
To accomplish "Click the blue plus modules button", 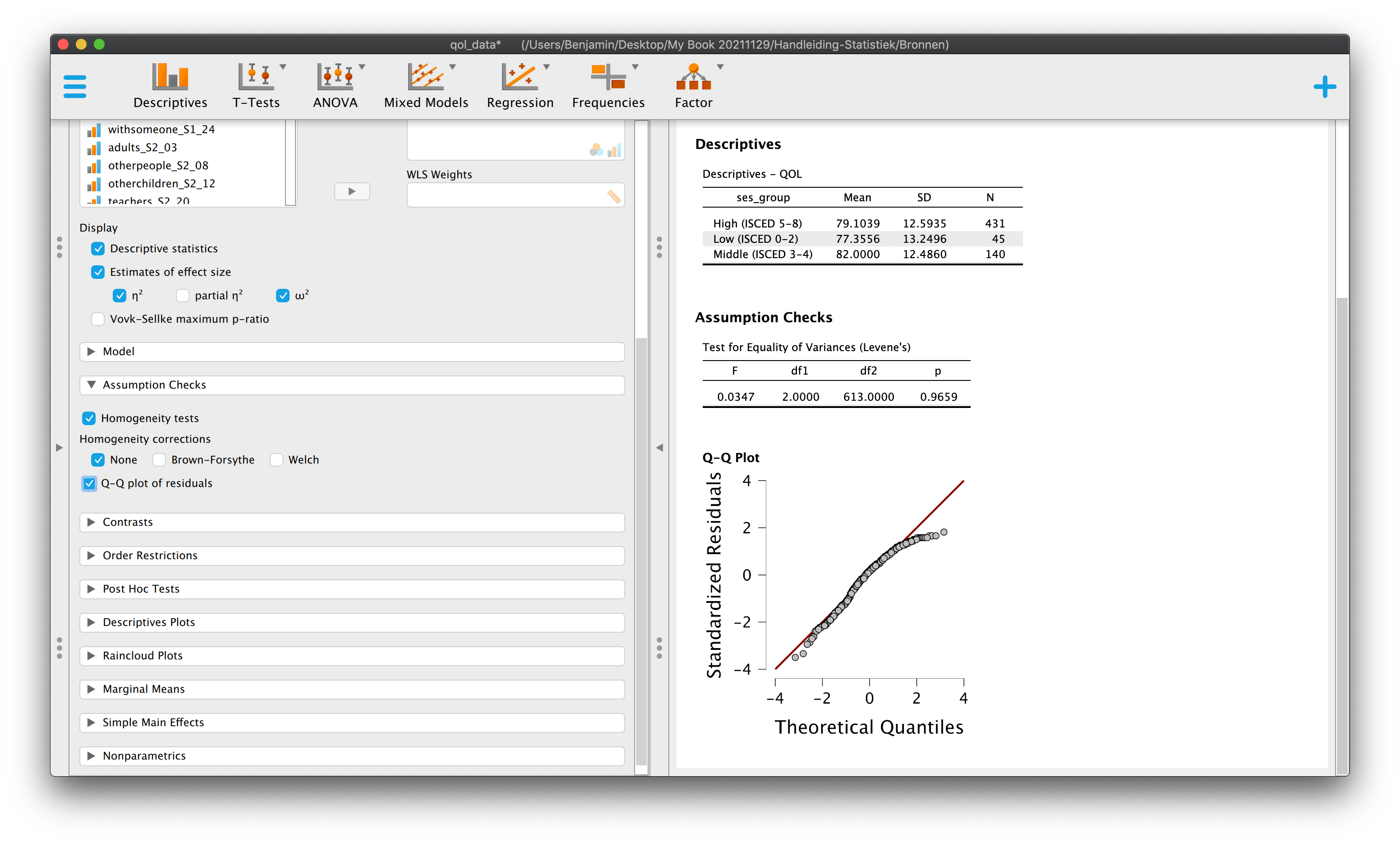I will (x=1324, y=86).
